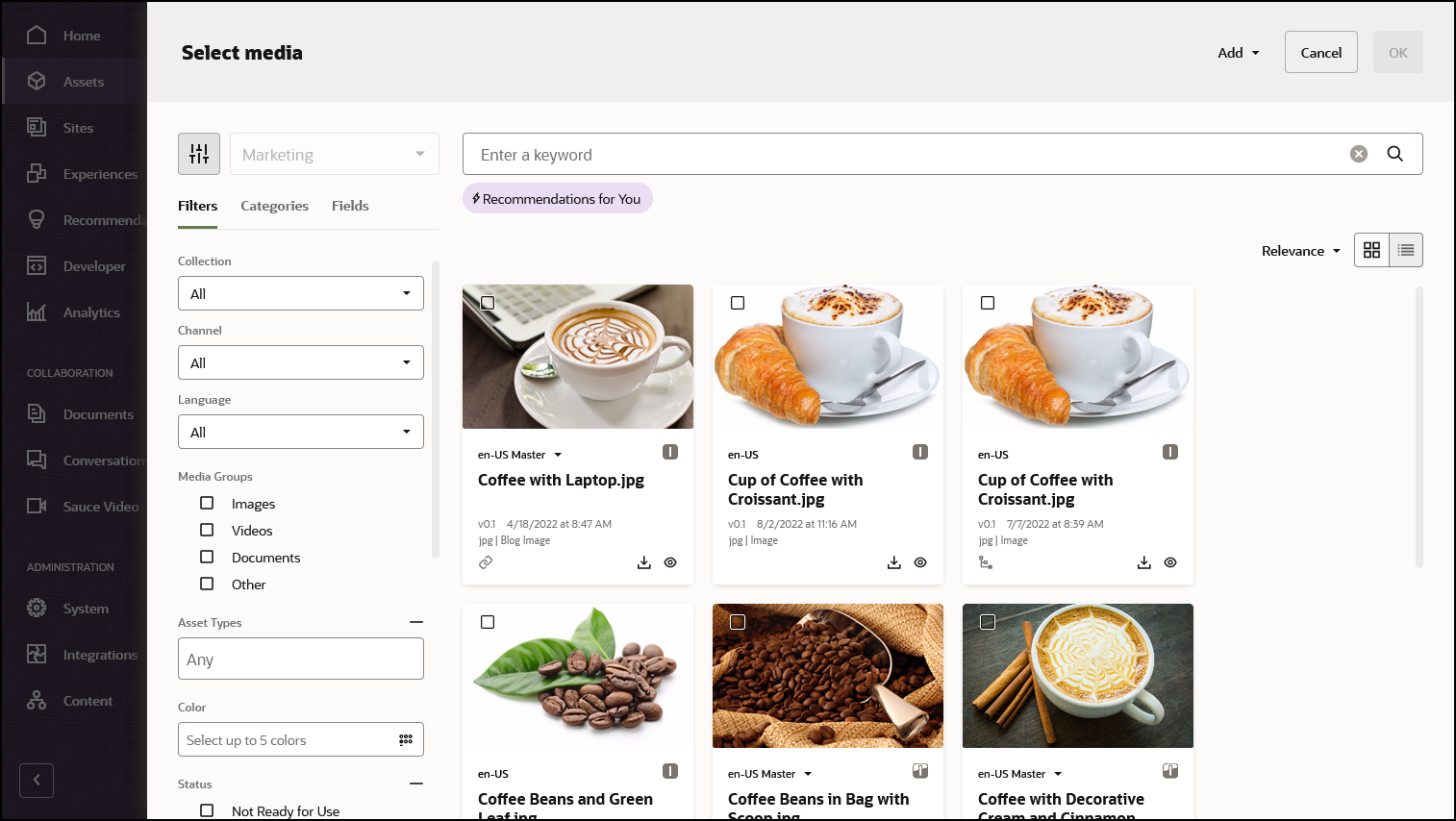
Task: Switch to the Fields tab
Action: click(350, 206)
